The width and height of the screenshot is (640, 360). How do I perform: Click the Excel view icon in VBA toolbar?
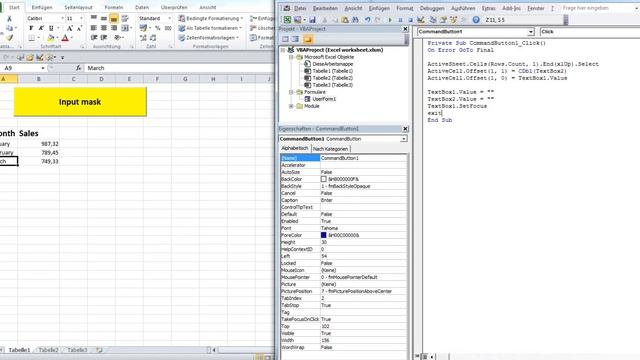point(287,20)
